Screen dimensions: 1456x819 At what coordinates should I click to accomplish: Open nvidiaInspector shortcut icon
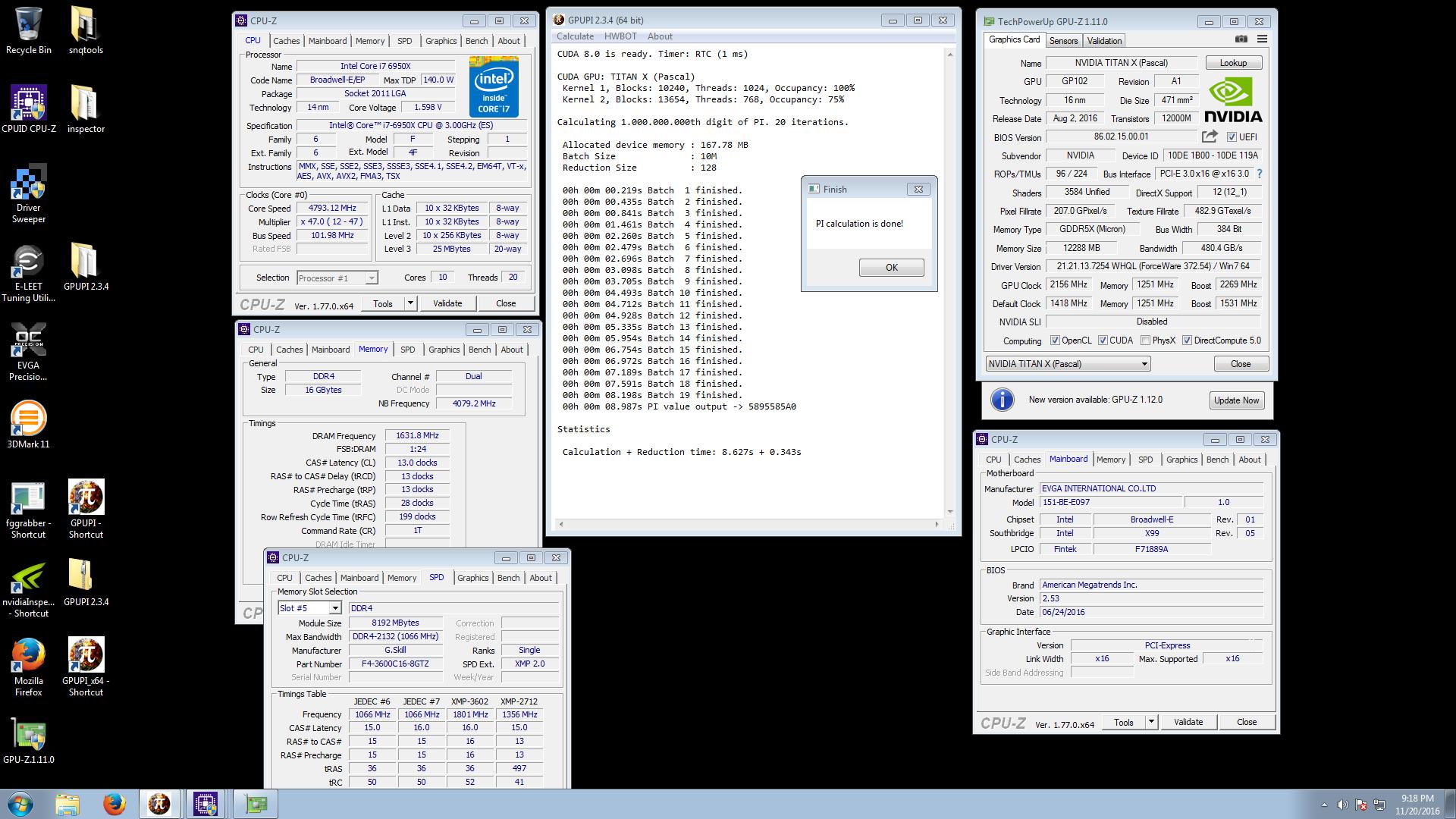coord(28,588)
